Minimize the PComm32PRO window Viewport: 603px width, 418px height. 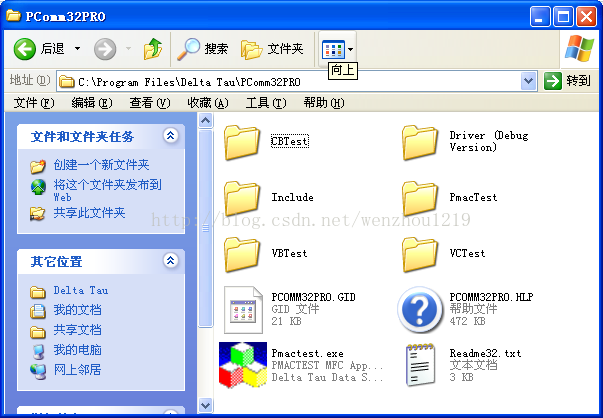tap(540, 17)
